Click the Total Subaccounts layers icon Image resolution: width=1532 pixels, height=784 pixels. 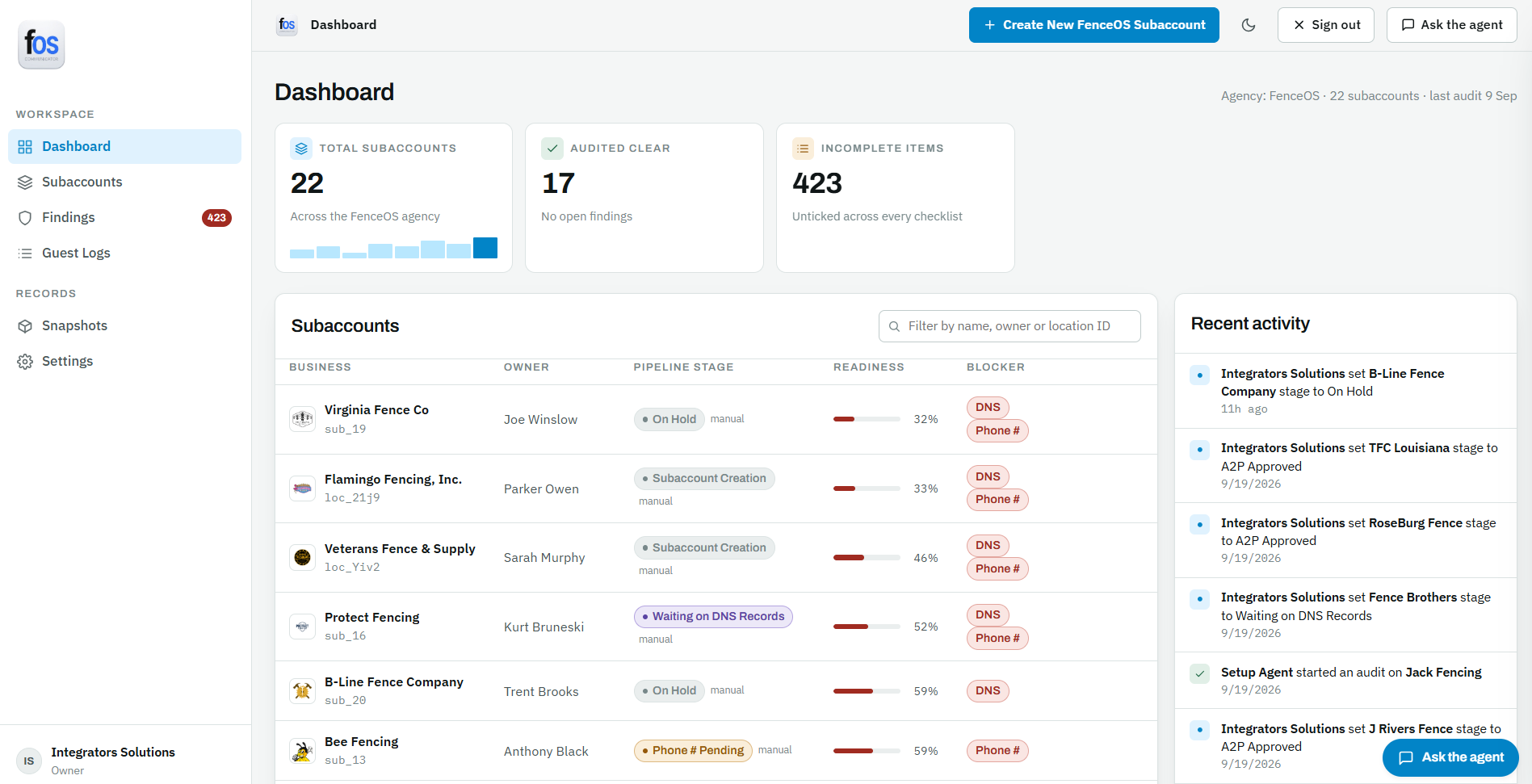[x=301, y=149]
